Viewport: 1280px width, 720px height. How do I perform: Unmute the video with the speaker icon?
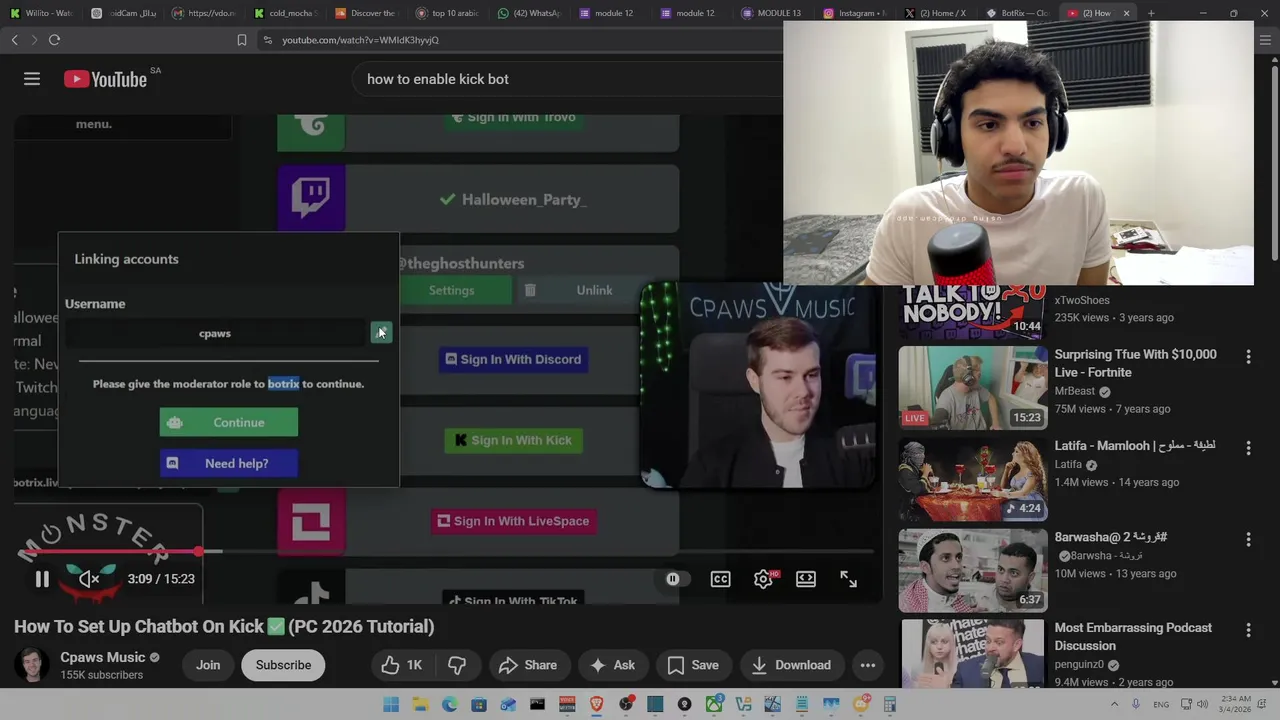pyautogui.click(x=90, y=579)
